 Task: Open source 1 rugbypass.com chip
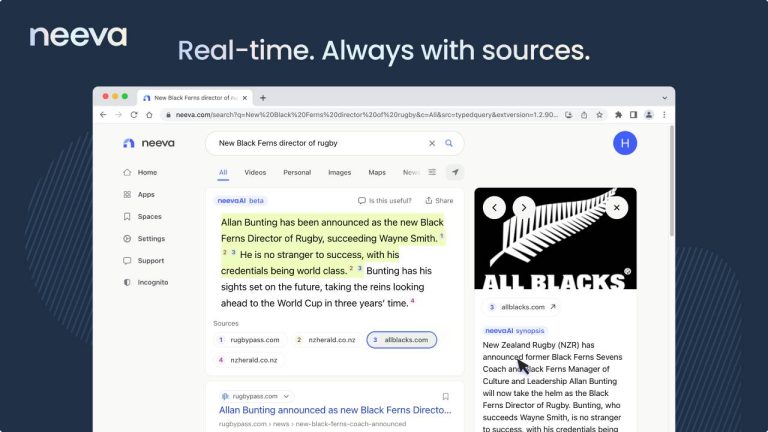(x=249, y=339)
